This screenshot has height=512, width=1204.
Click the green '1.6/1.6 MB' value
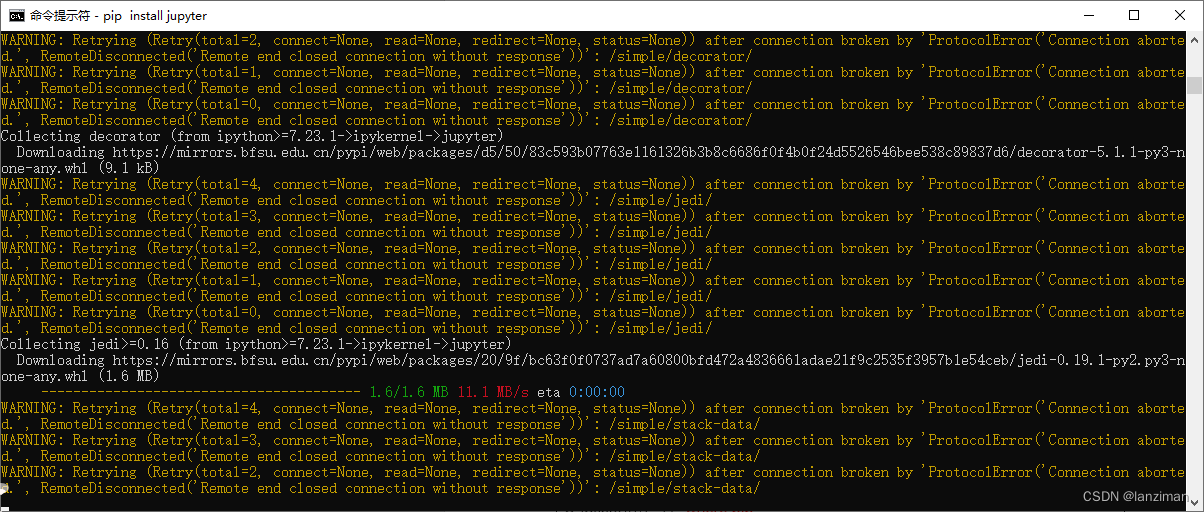pyautogui.click(x=408, y=392)
